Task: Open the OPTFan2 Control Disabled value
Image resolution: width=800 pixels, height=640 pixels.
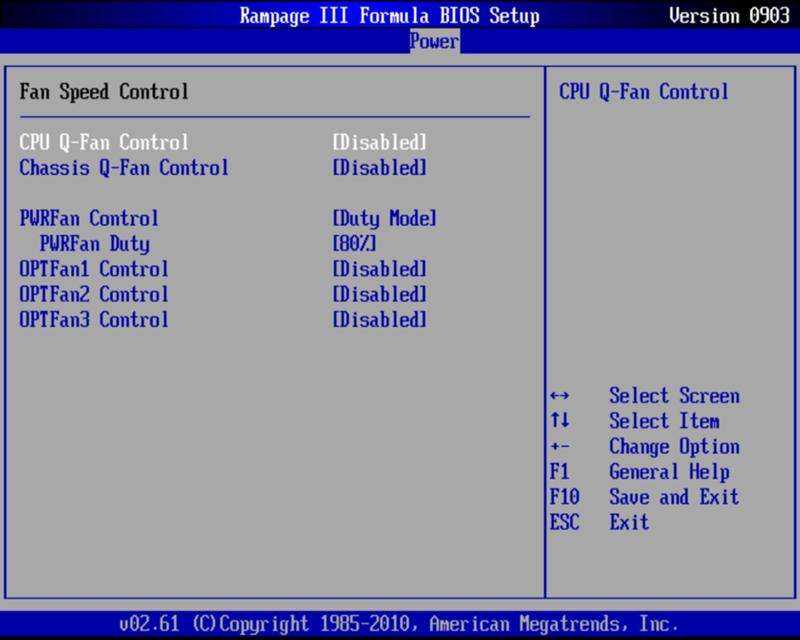Action: pyautogui.click(x=380, y=294)
